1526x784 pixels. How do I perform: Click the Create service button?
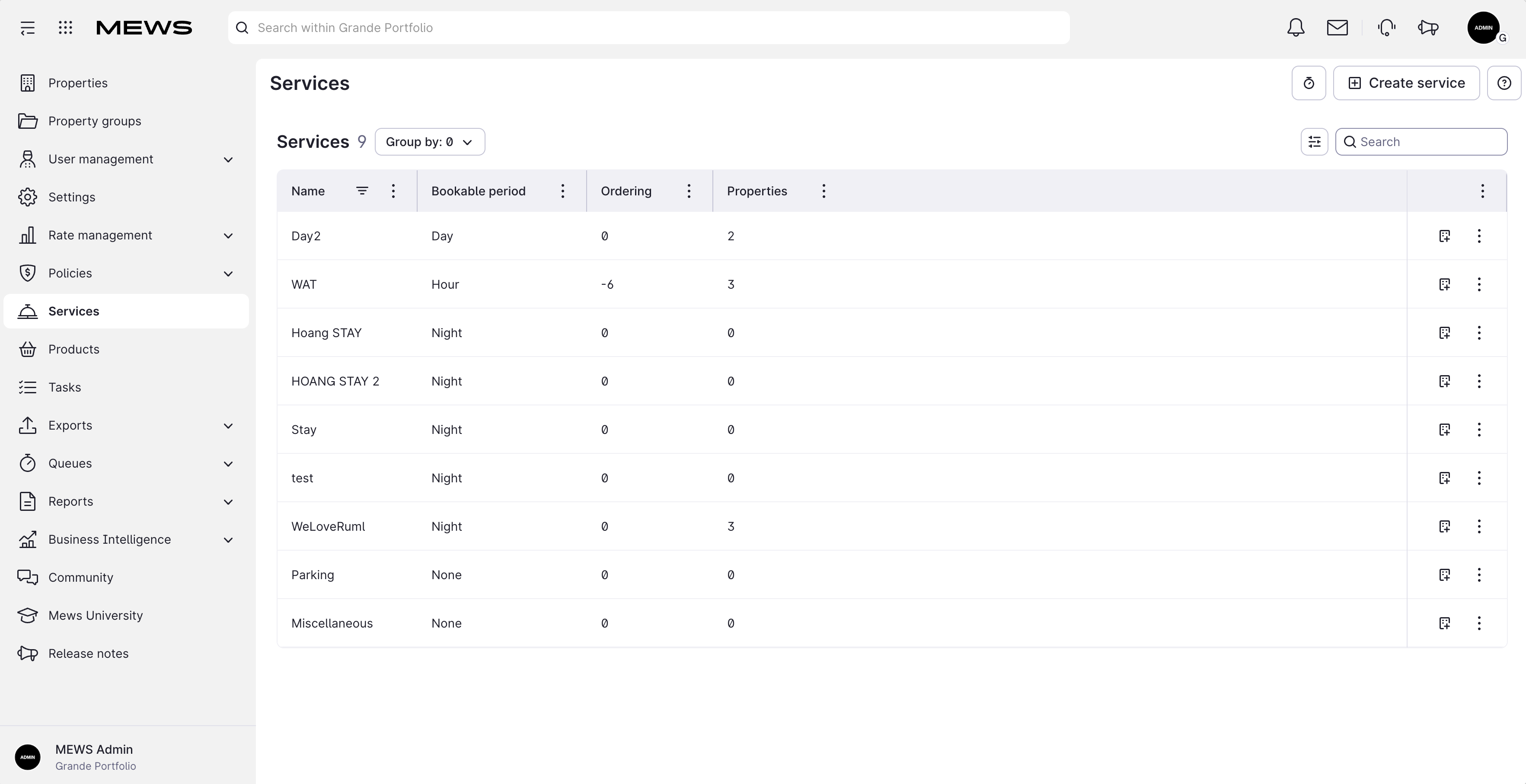click(1406, 83)
